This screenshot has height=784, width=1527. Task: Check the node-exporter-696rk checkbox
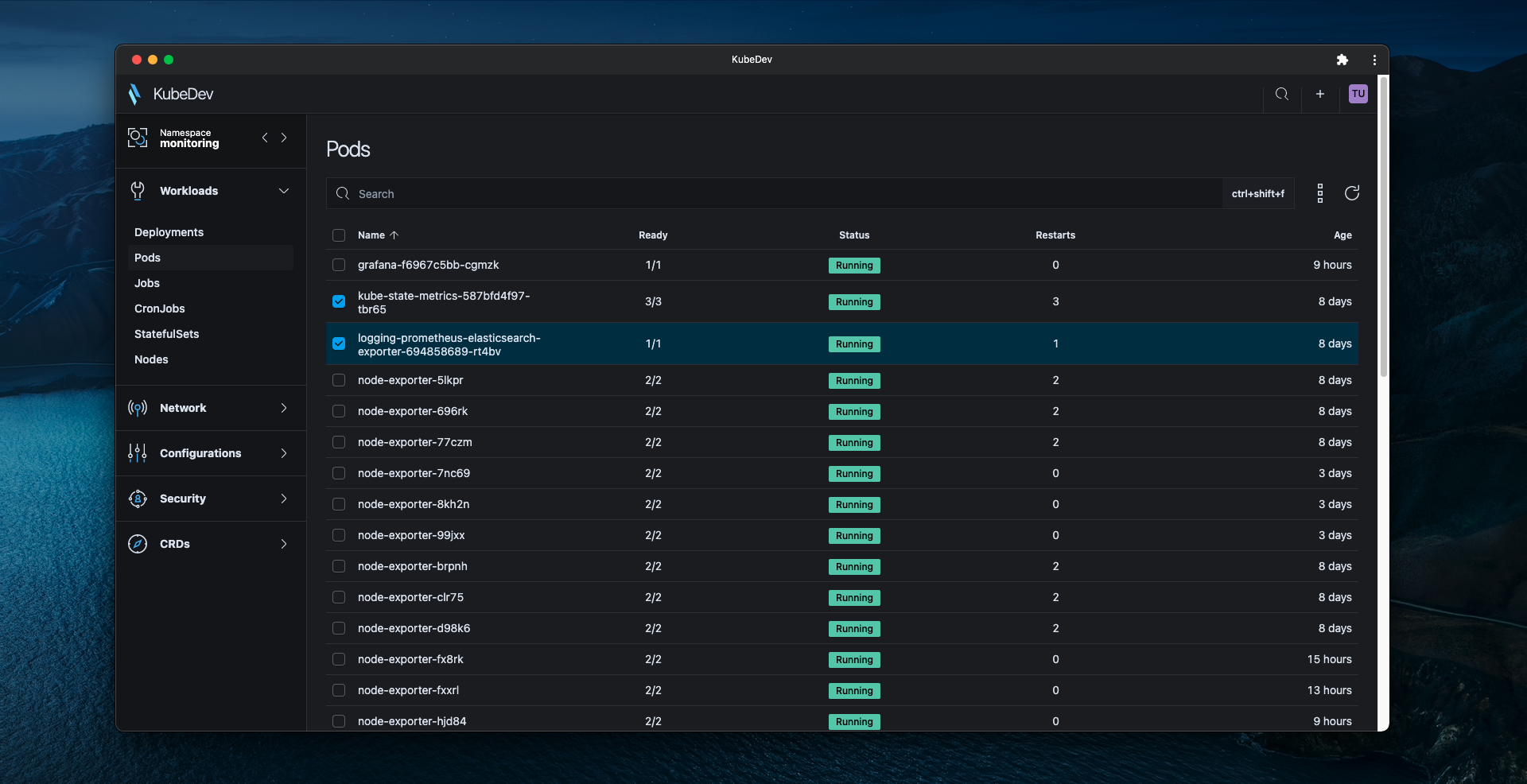pyautogui.click(x=339, y=411)
